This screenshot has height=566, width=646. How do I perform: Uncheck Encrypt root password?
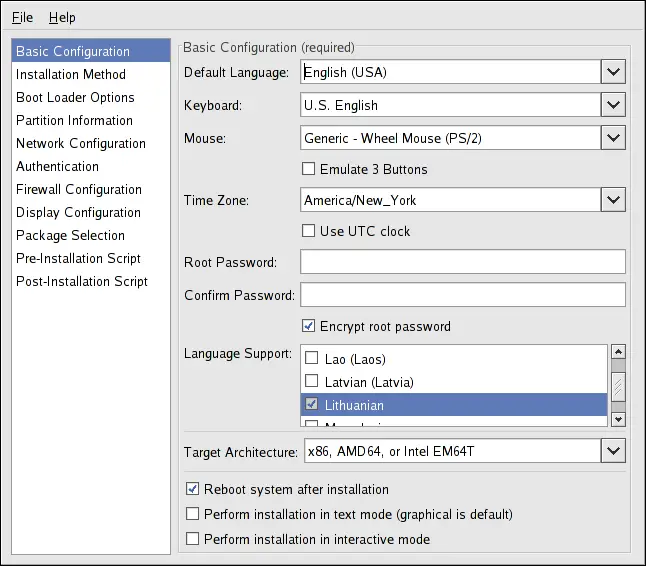(309, 326)
